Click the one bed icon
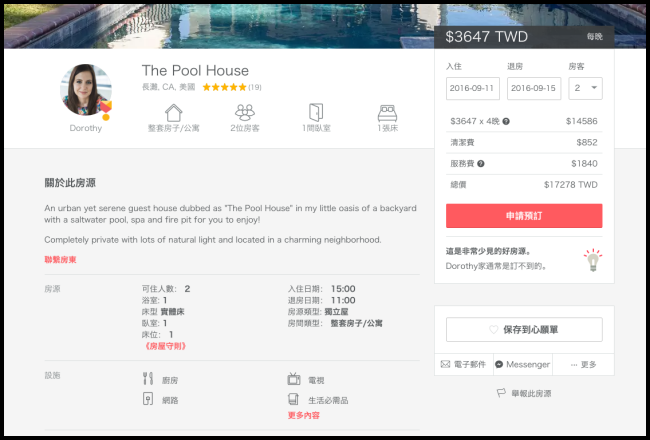Screen dimensions: 650x440 (x=388, y=112)
